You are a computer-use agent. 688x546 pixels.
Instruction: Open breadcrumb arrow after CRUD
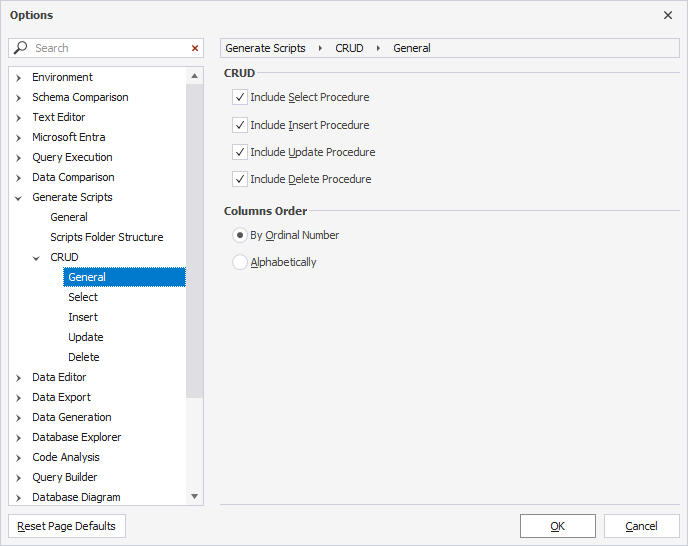pos(378,48)
